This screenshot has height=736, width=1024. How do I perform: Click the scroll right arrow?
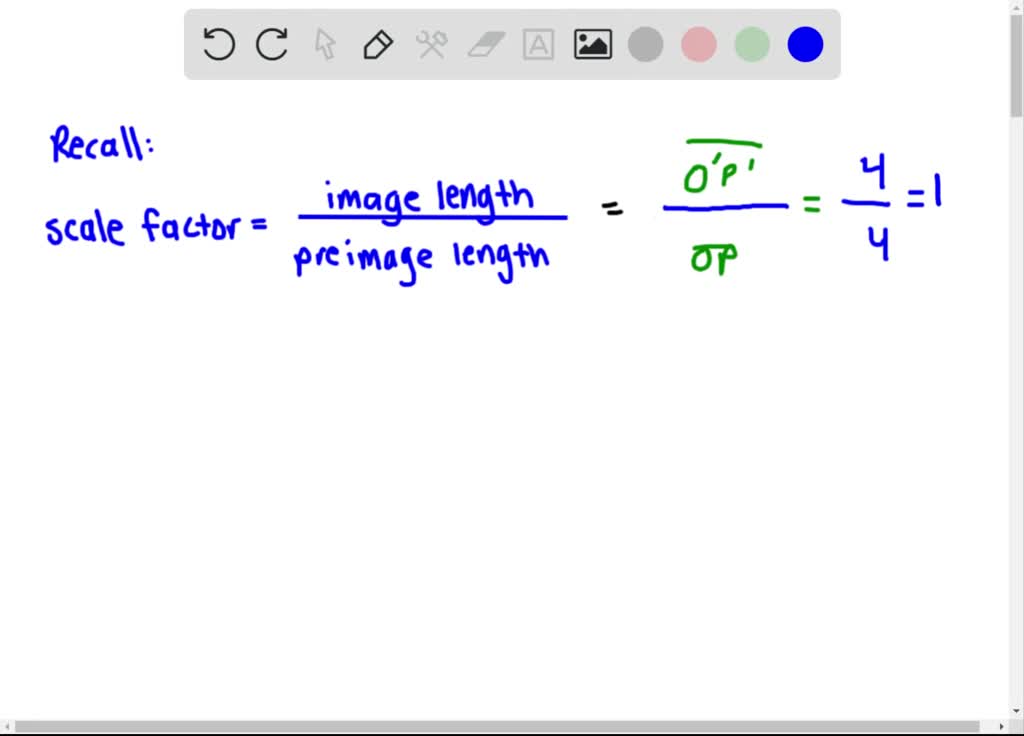(1001, 726)
